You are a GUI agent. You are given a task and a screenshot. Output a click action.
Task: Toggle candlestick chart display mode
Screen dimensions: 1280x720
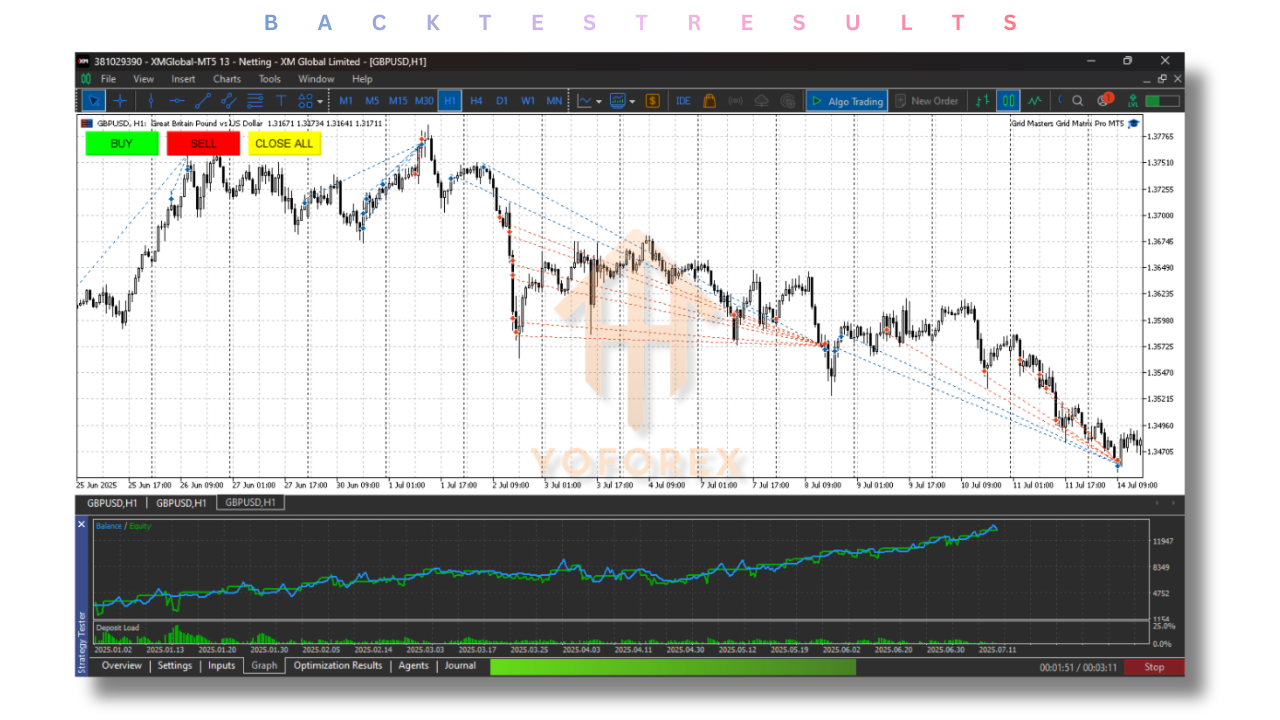tap(1008, 101)
